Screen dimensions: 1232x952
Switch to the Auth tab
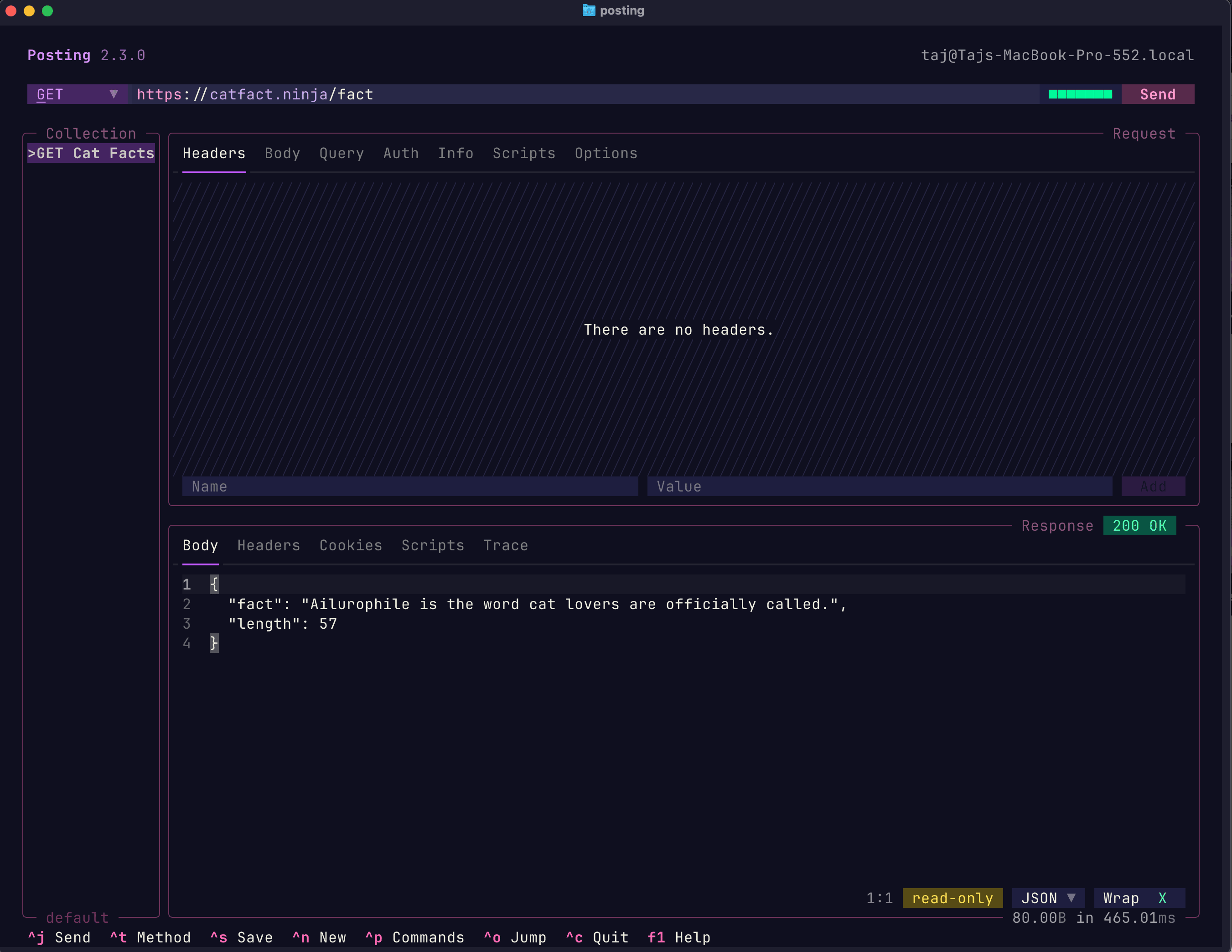[x=400, y=153]
